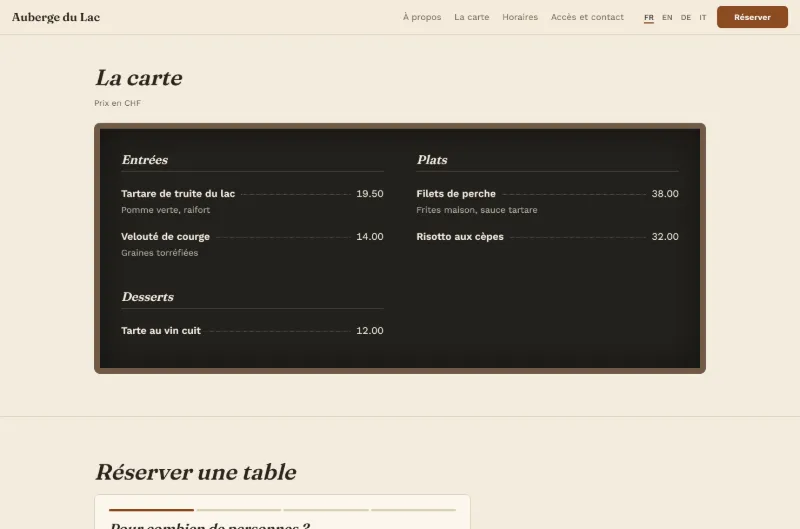Click the Entrées section heading
800x529 pixels.
click(144, 160)
